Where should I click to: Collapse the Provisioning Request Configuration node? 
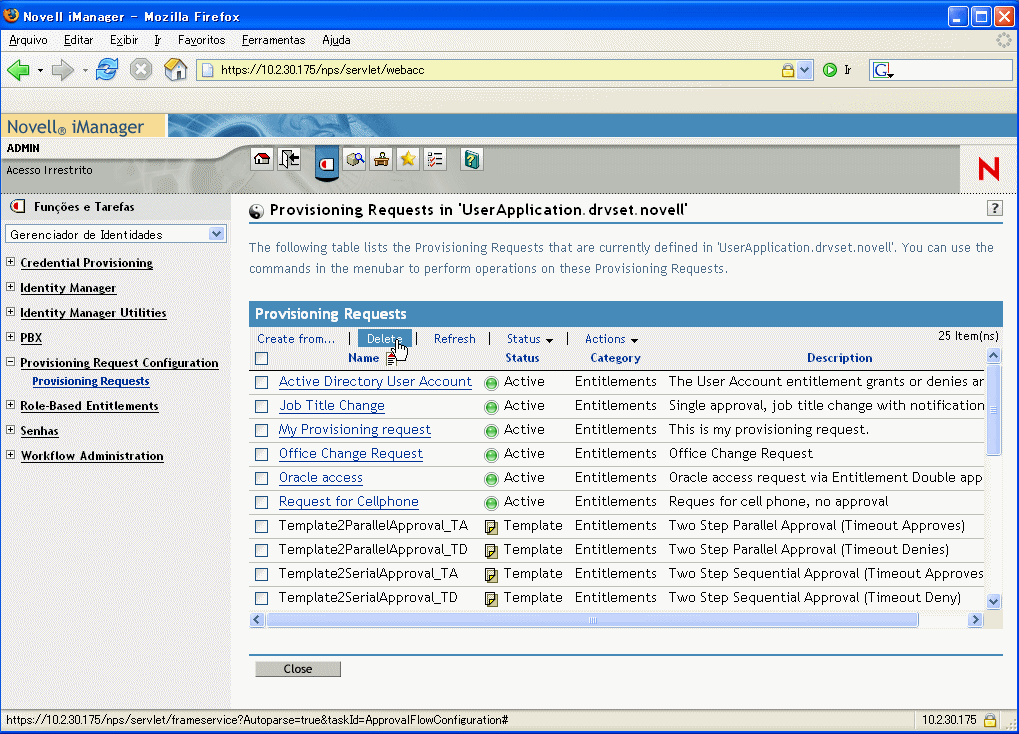point(10,361)
